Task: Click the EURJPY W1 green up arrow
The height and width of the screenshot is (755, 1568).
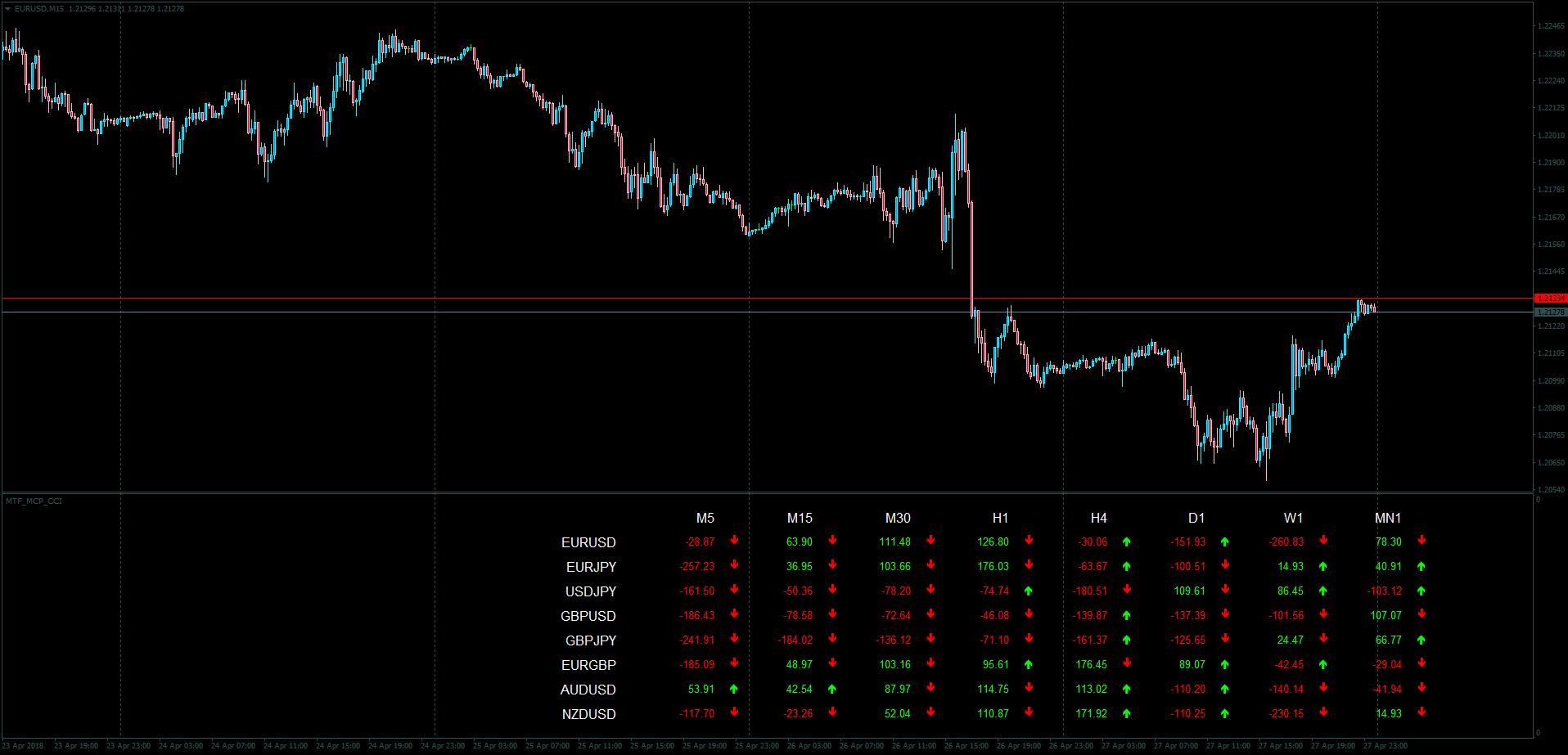Action: (1323, 566)
